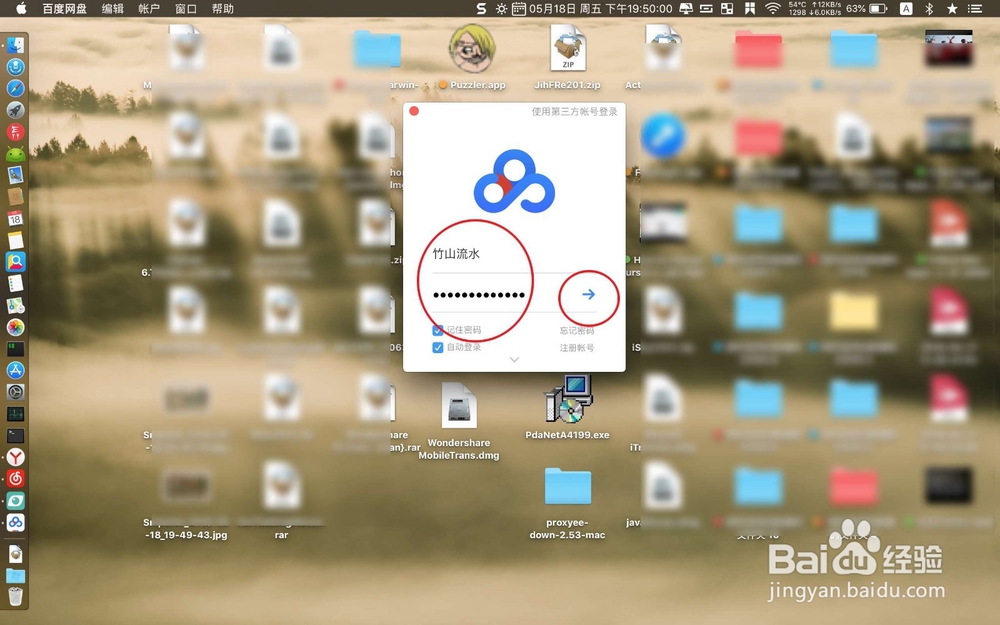
Task: Click the brightness sun icon in menu bar
Action: 501,9
